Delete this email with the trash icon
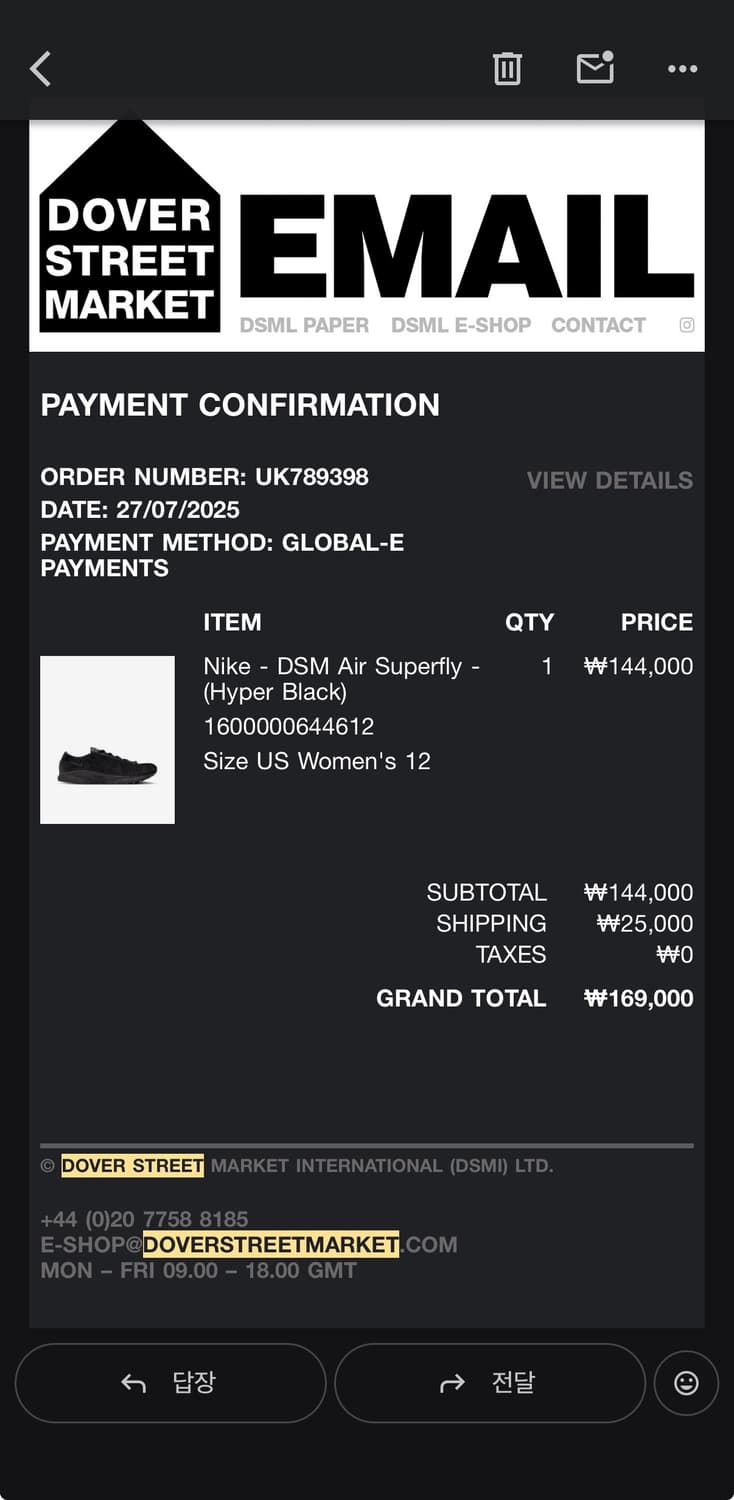734x1500 pixels. click(507, 68)
